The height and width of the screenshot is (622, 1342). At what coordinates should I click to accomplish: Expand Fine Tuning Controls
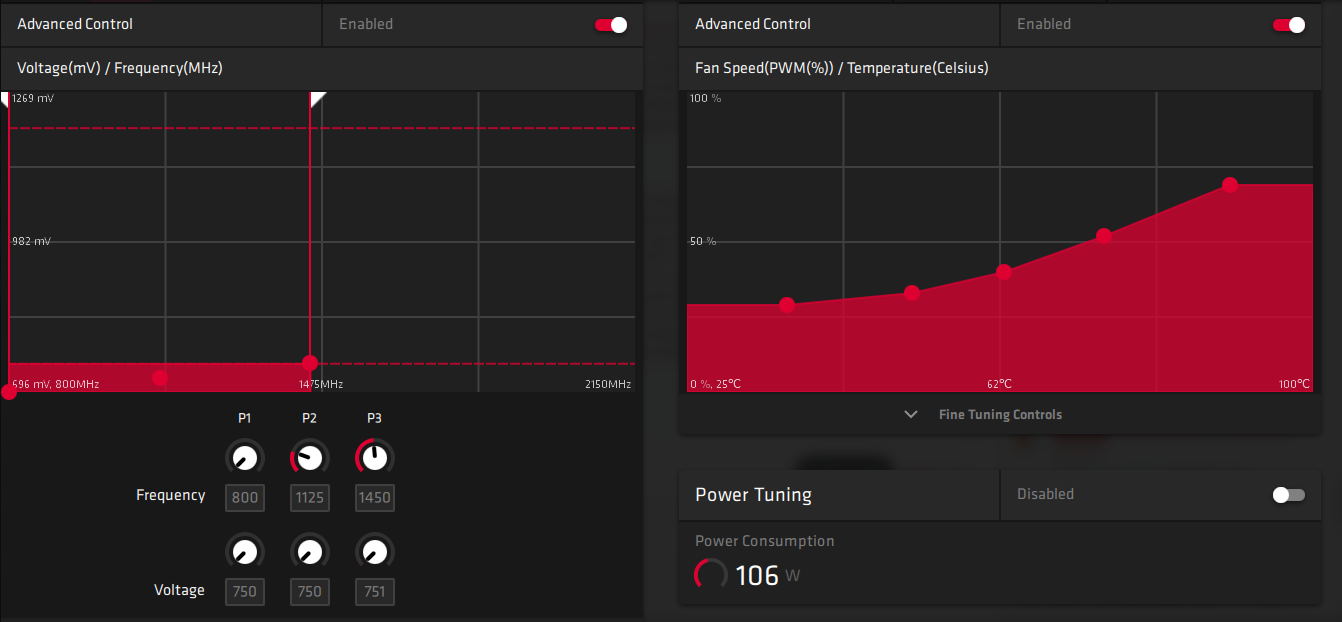click(x=1000, y=413)
